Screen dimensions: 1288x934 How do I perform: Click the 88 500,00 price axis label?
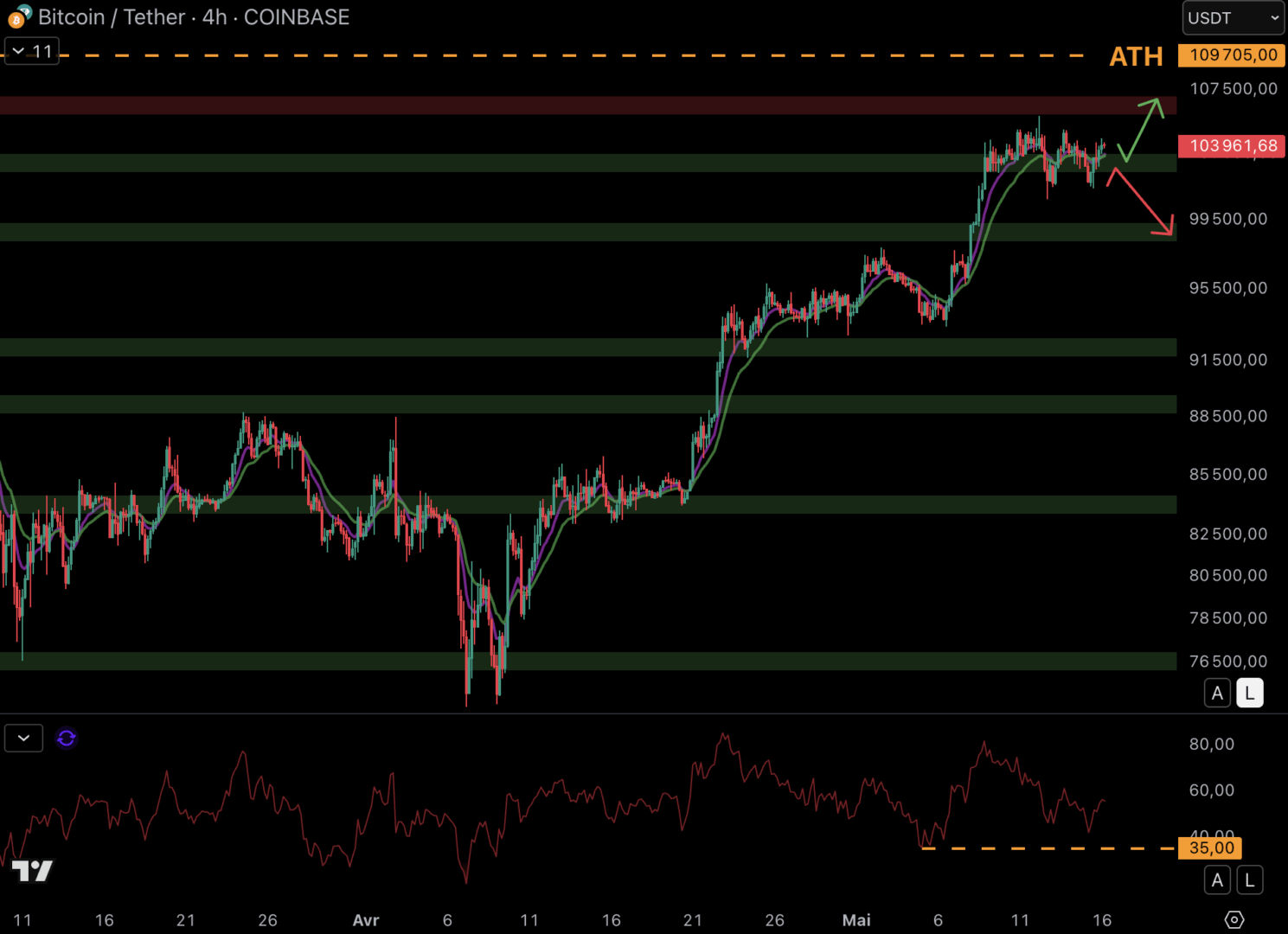(1228, 416)
